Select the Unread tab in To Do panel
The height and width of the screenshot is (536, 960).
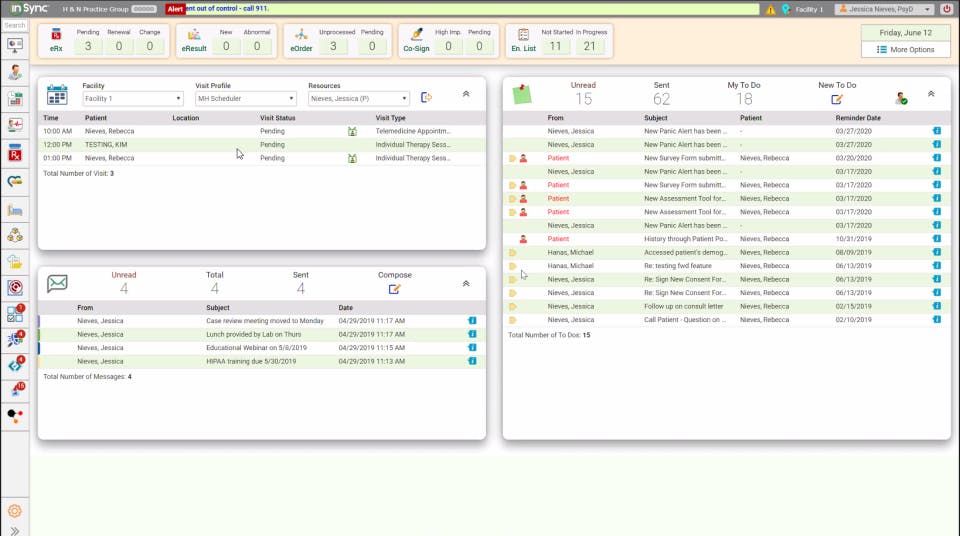[583, 93]
